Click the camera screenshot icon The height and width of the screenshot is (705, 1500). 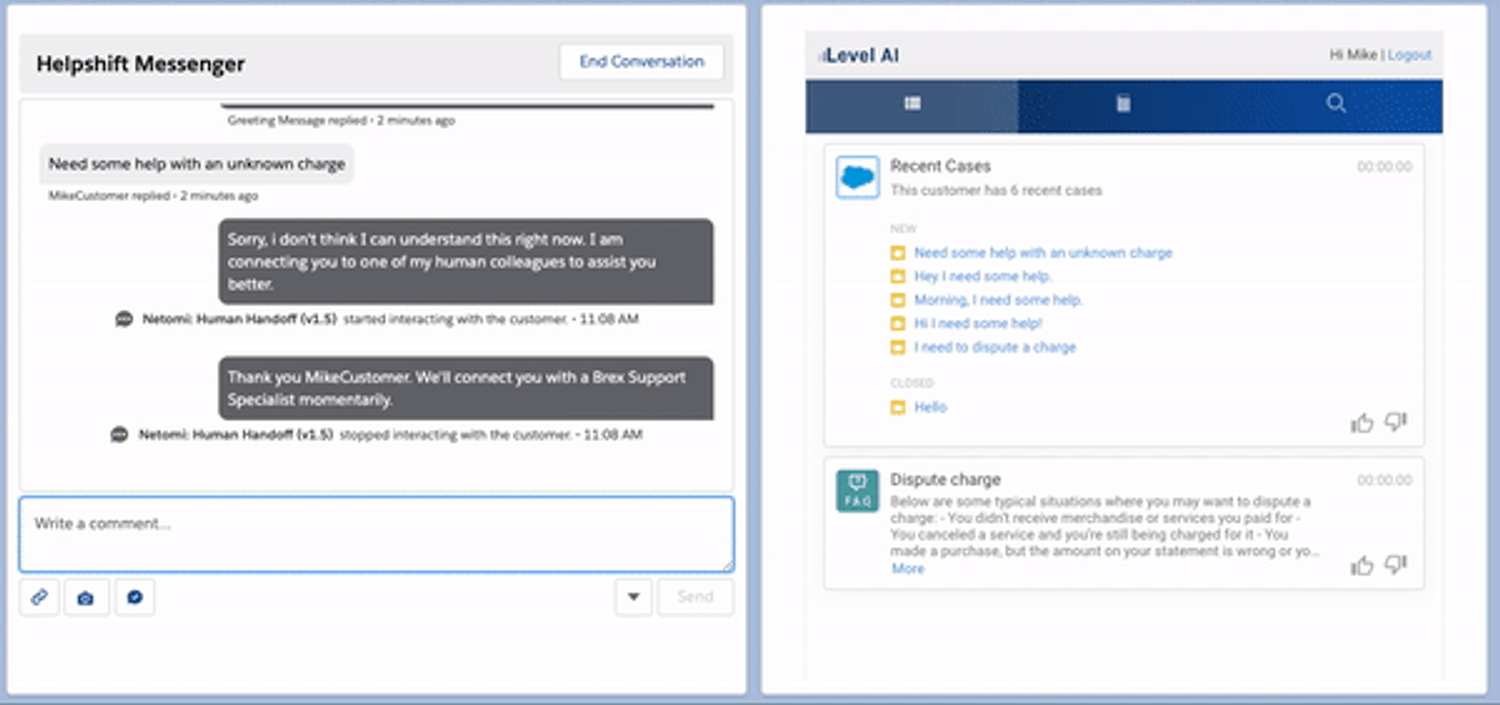point(86,597)
